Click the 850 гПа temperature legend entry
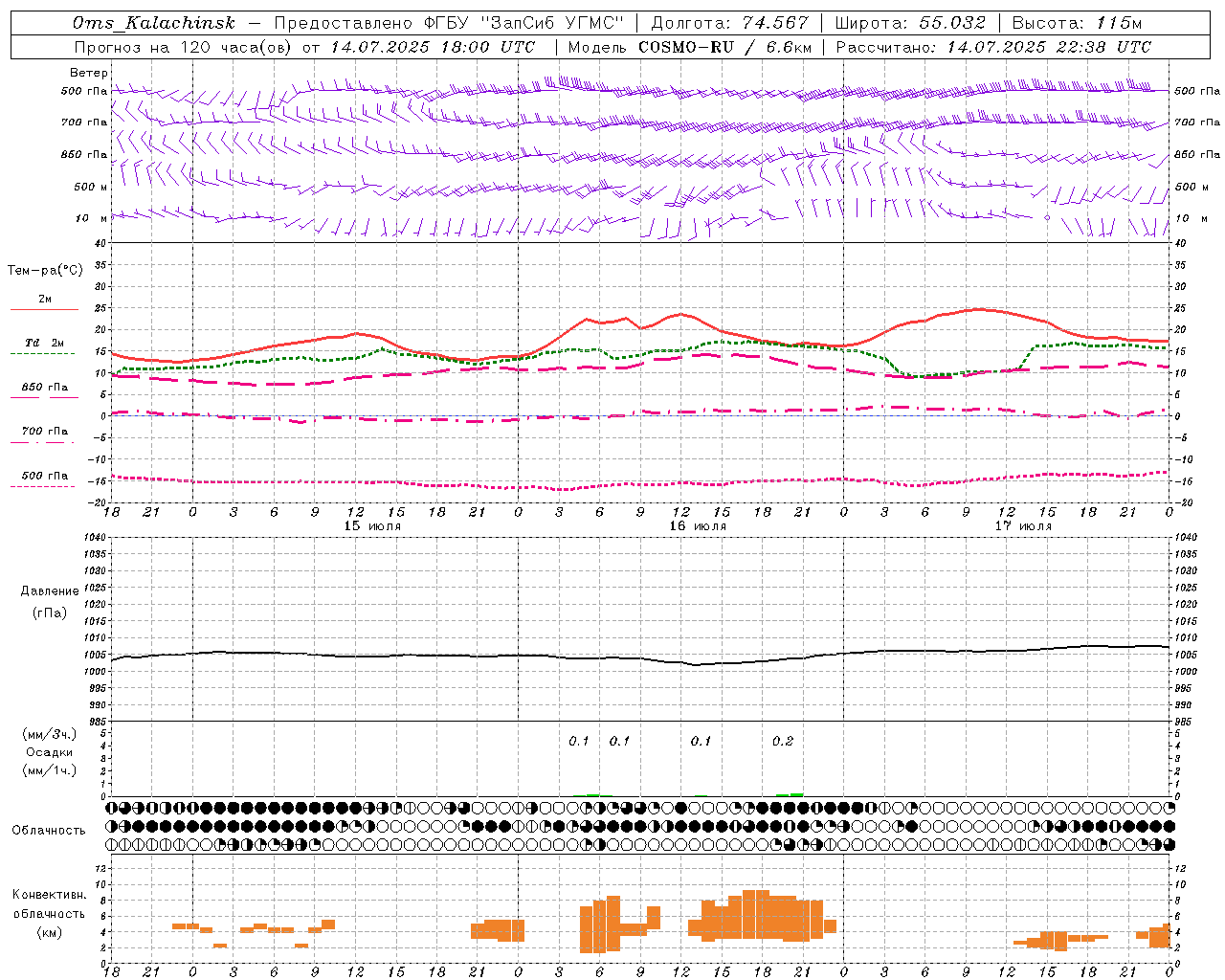 [44, 392]
